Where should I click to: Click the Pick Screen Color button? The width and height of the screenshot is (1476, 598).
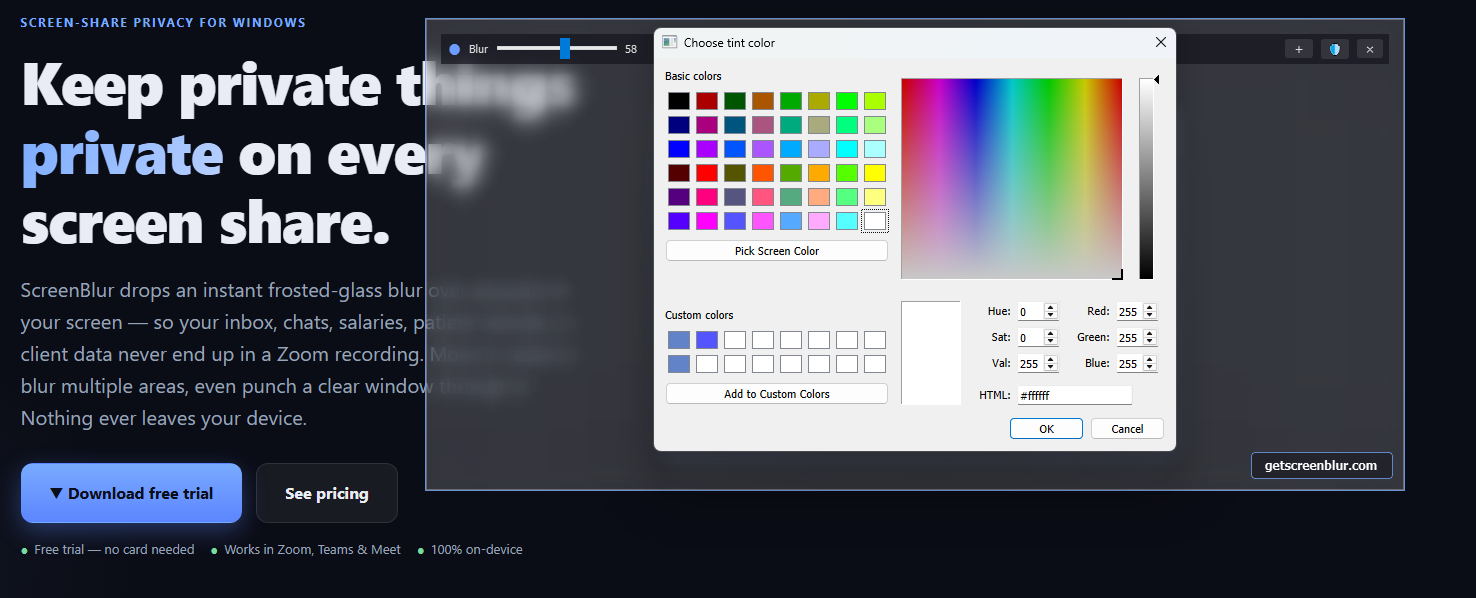pos(777,251)
